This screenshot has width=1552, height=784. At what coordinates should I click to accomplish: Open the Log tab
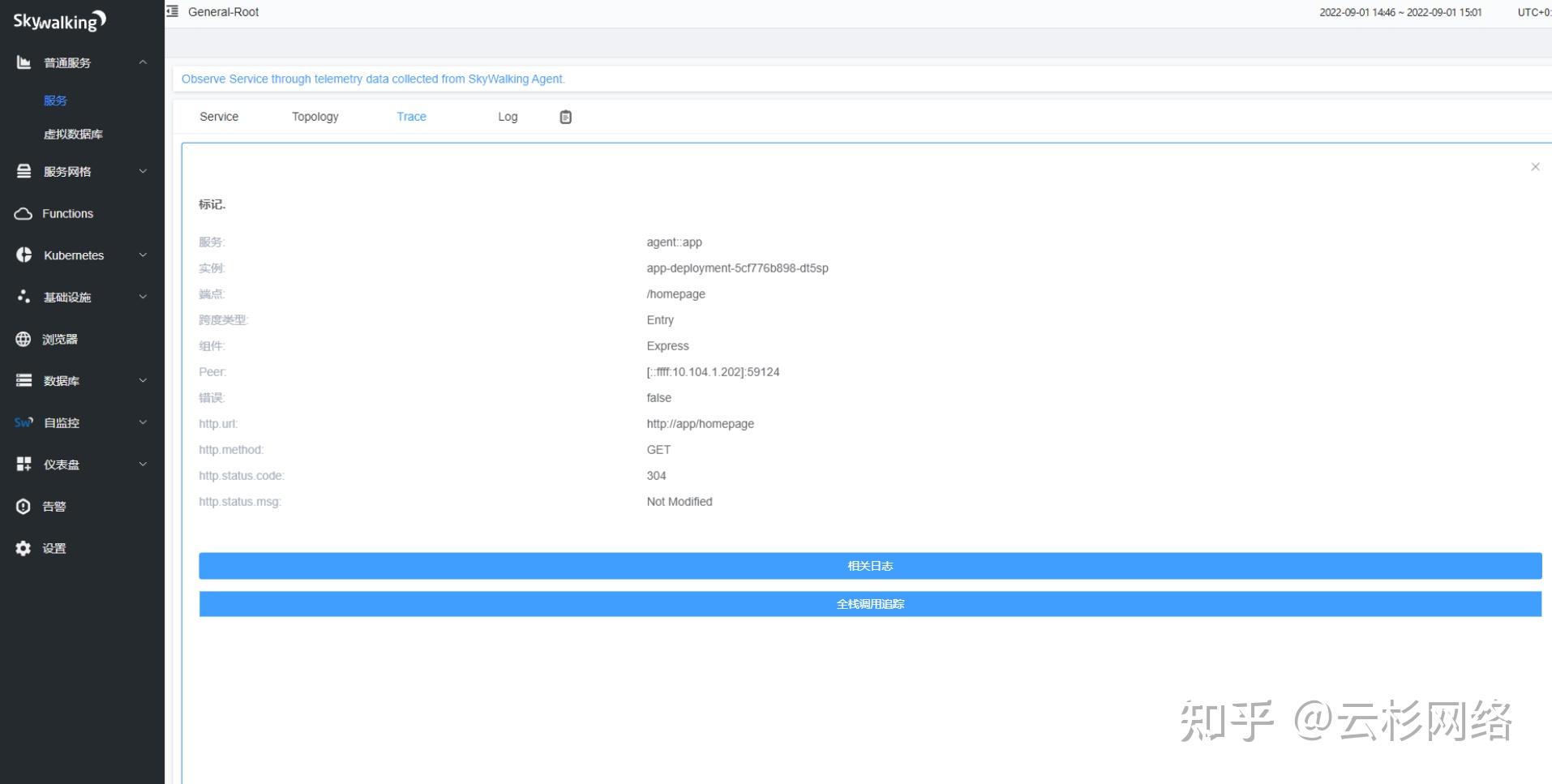(x=507, y=117)
